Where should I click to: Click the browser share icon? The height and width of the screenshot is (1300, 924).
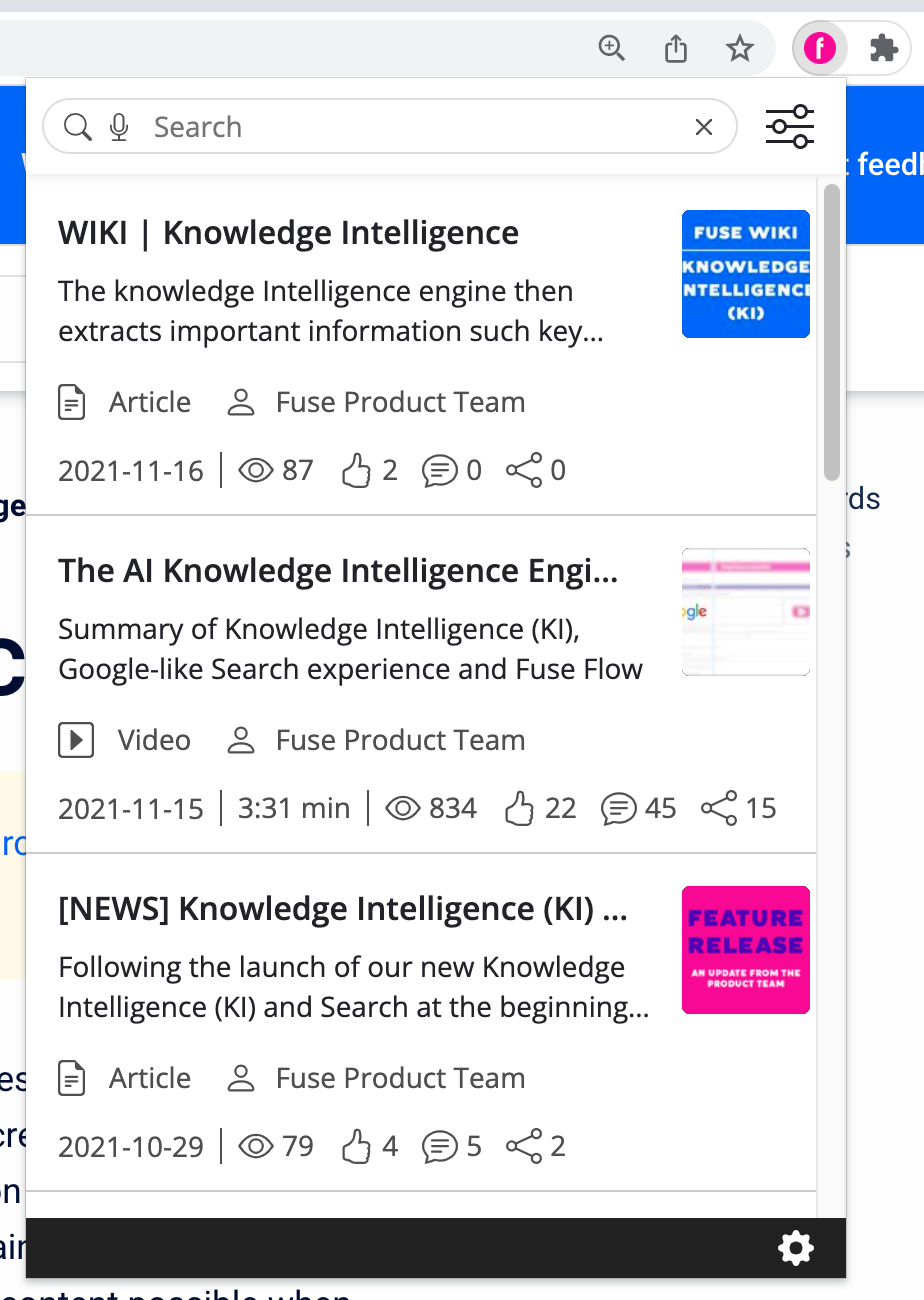tap(676, 48)
